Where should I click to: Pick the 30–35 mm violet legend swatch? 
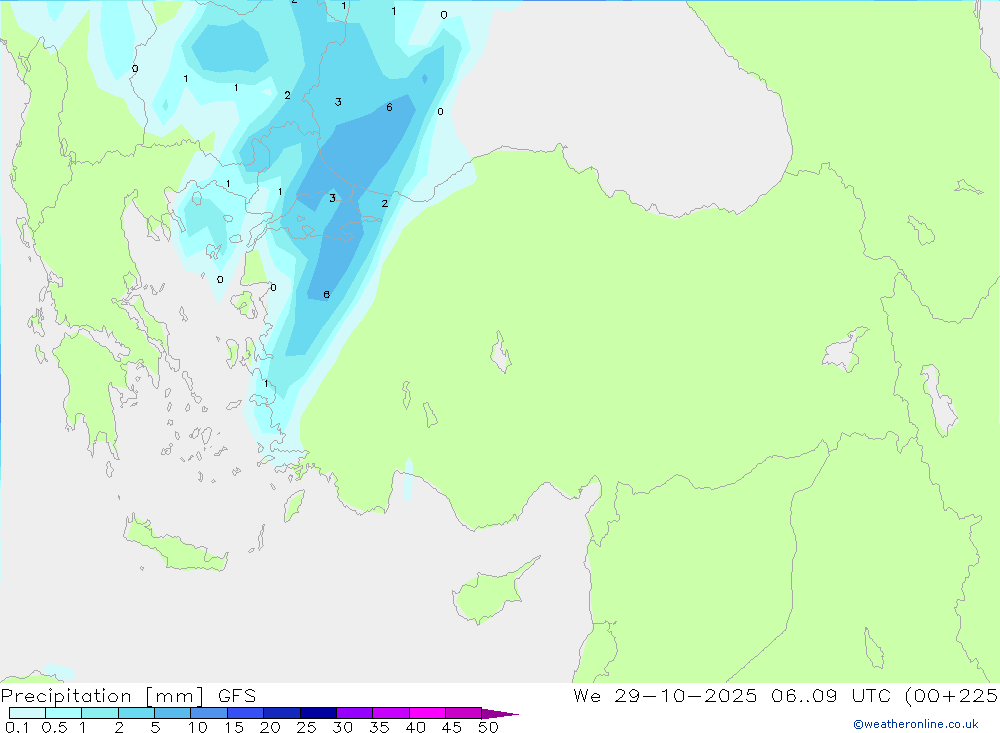click(x=355, y=713)
